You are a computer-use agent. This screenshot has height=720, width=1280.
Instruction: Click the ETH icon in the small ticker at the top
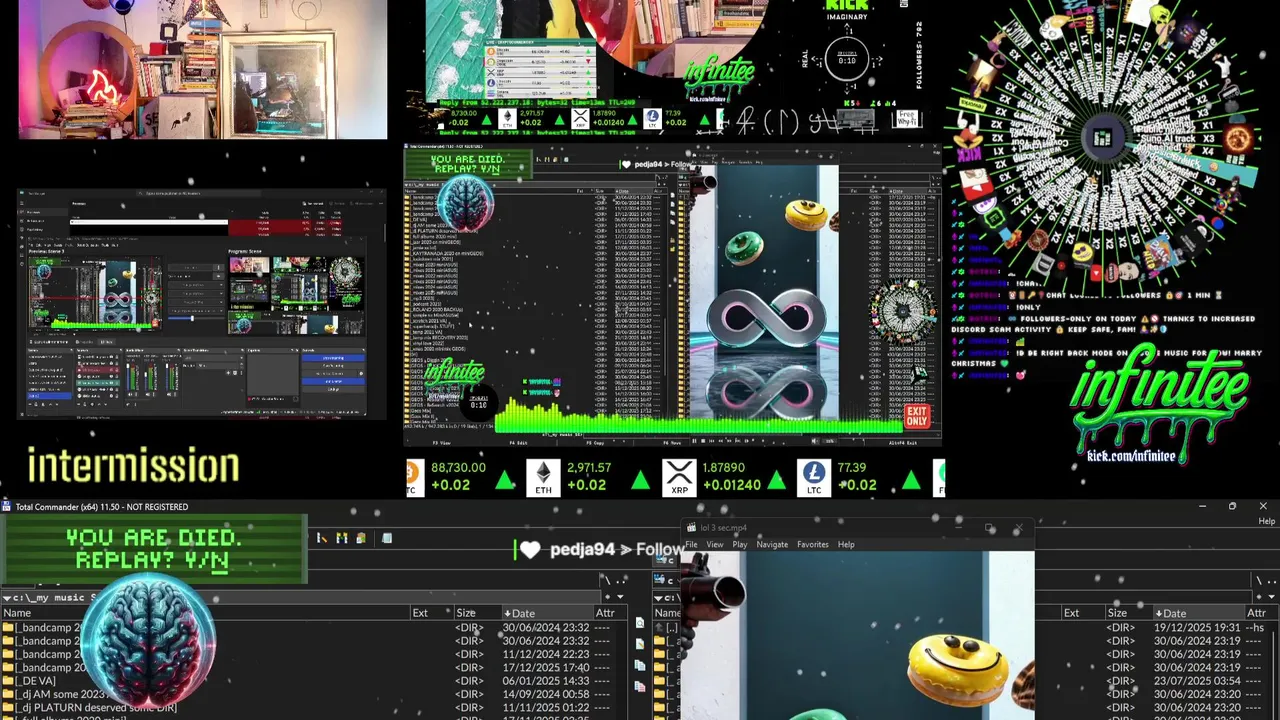click(507, 119)
